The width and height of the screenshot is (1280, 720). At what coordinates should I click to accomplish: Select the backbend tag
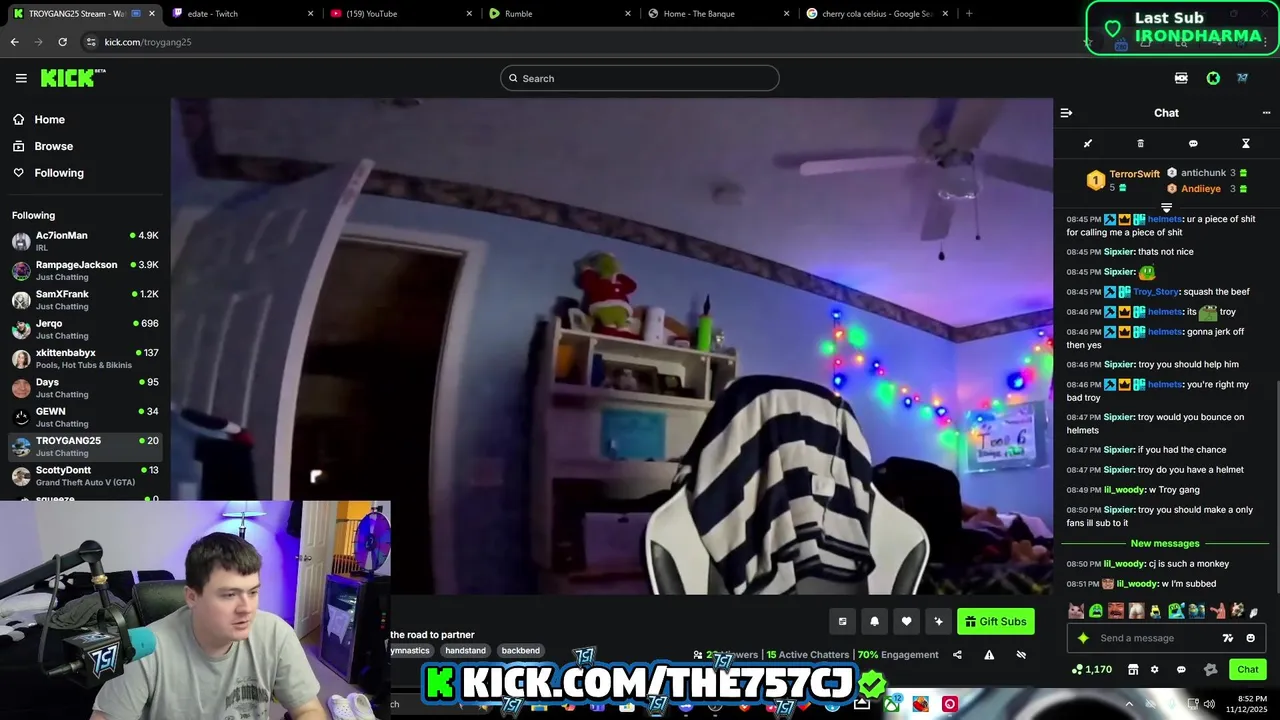coord(520,650)
